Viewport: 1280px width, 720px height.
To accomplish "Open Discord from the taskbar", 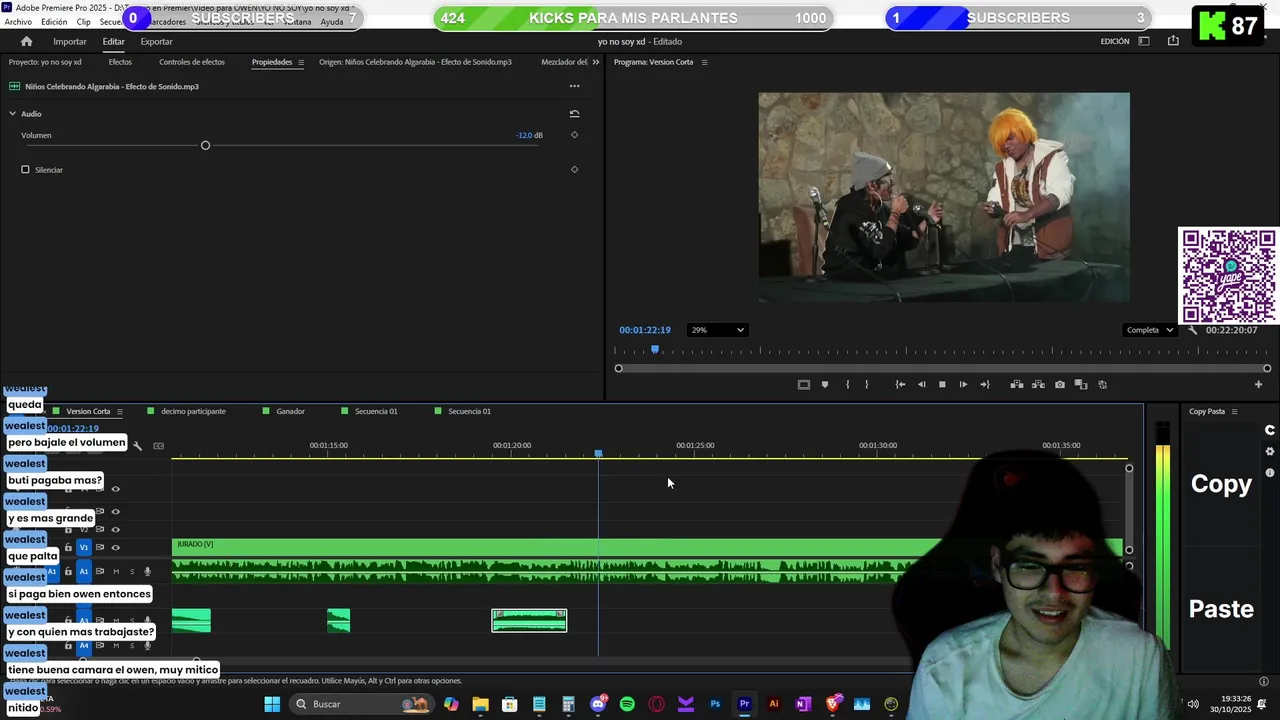I will pos(598,704).
